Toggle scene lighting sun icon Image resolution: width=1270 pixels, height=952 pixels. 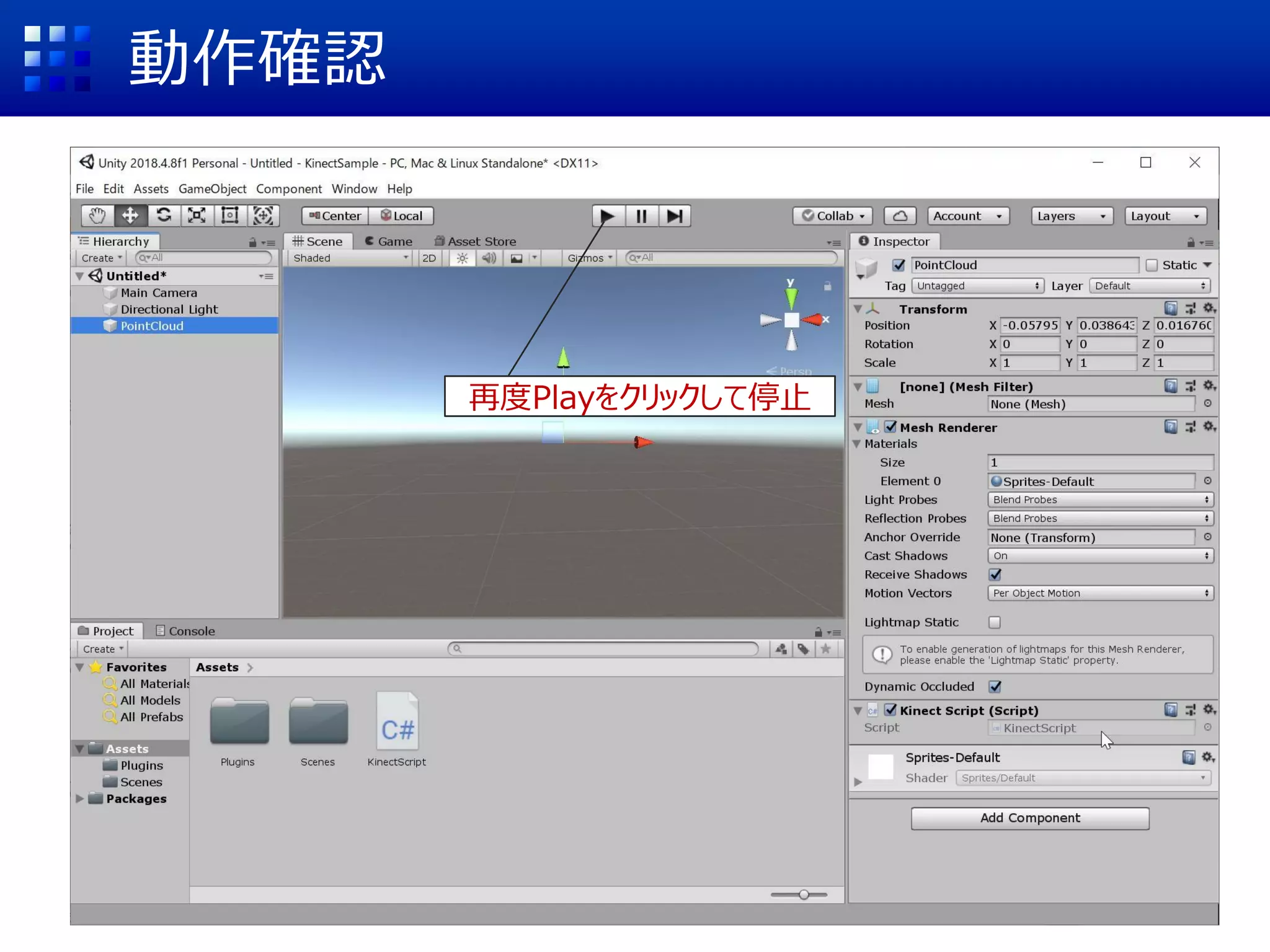click(x=463, y=258)
